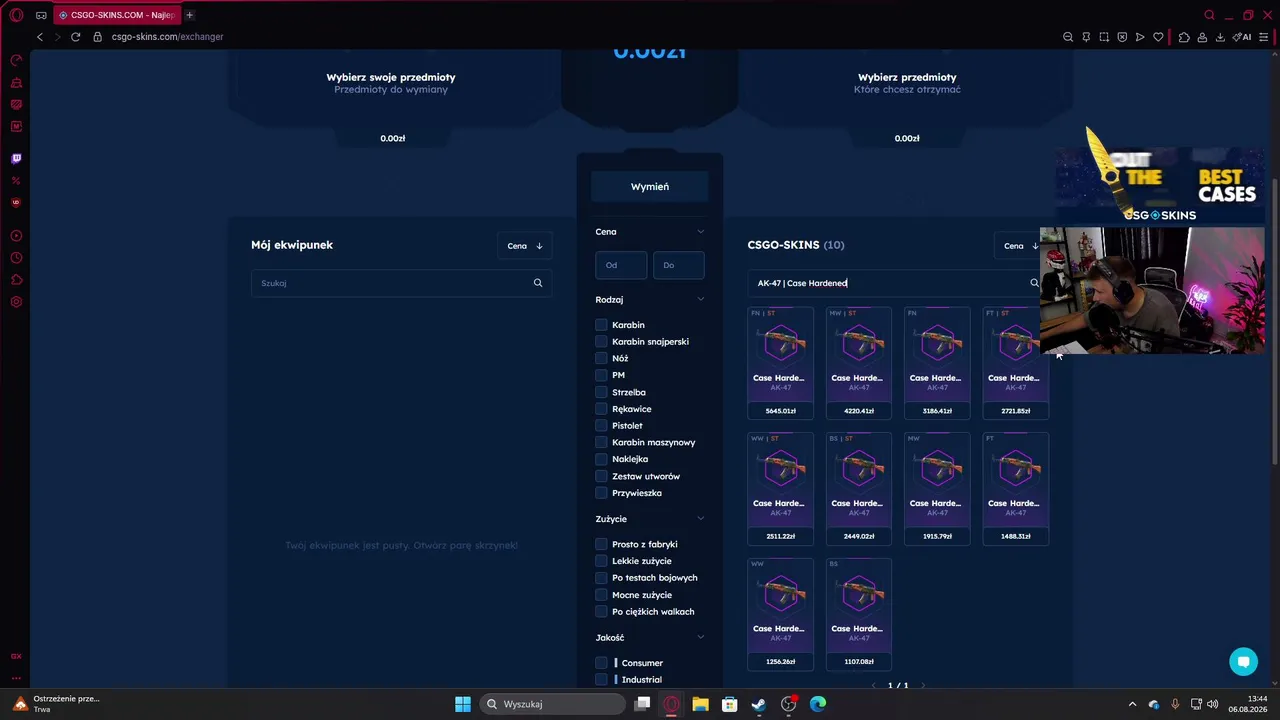Click the zoom-out magnifier in address bar
Screen dimensions: 1280x720
coord(1068,37)
